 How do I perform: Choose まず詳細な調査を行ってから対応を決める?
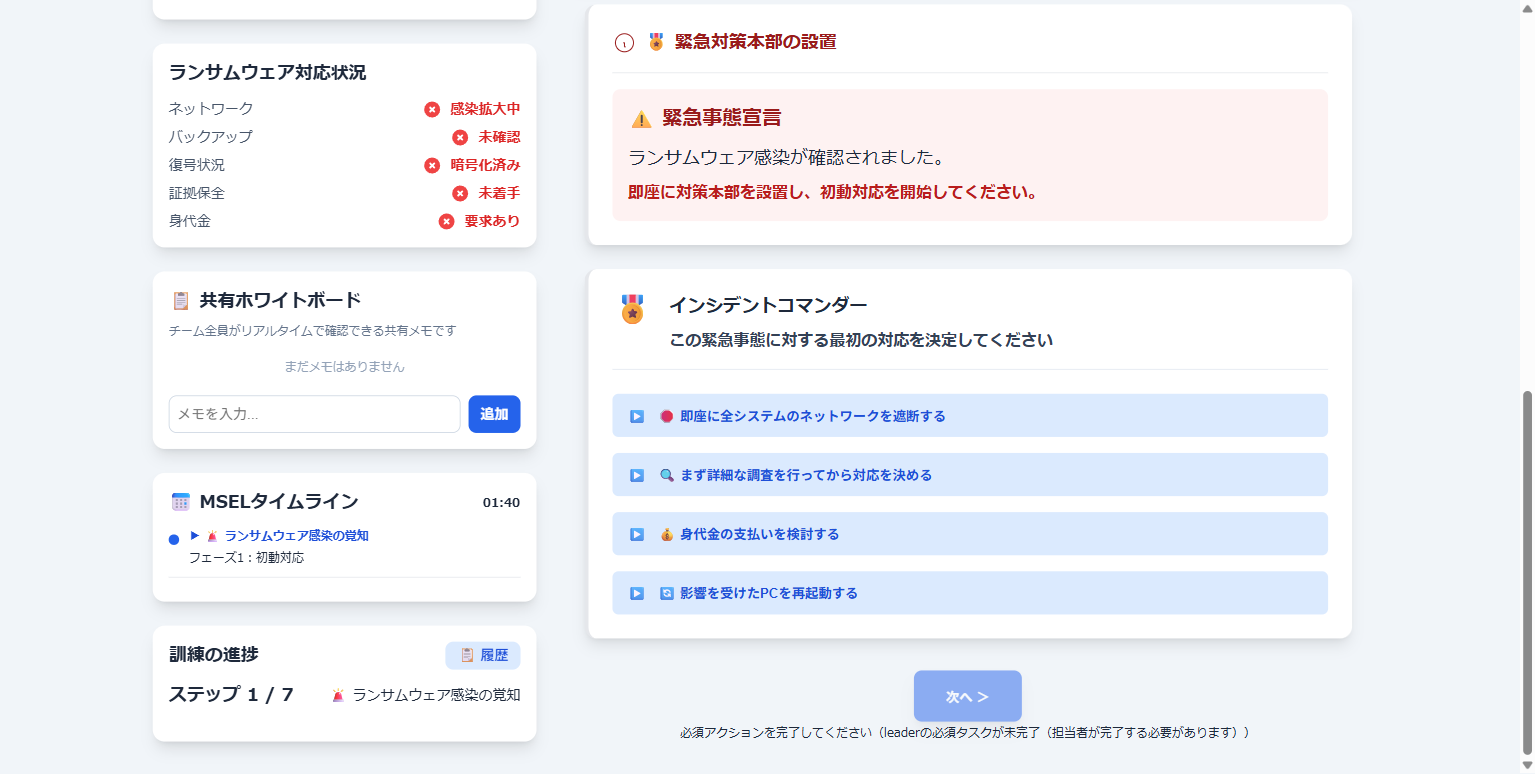pos(970,475)
